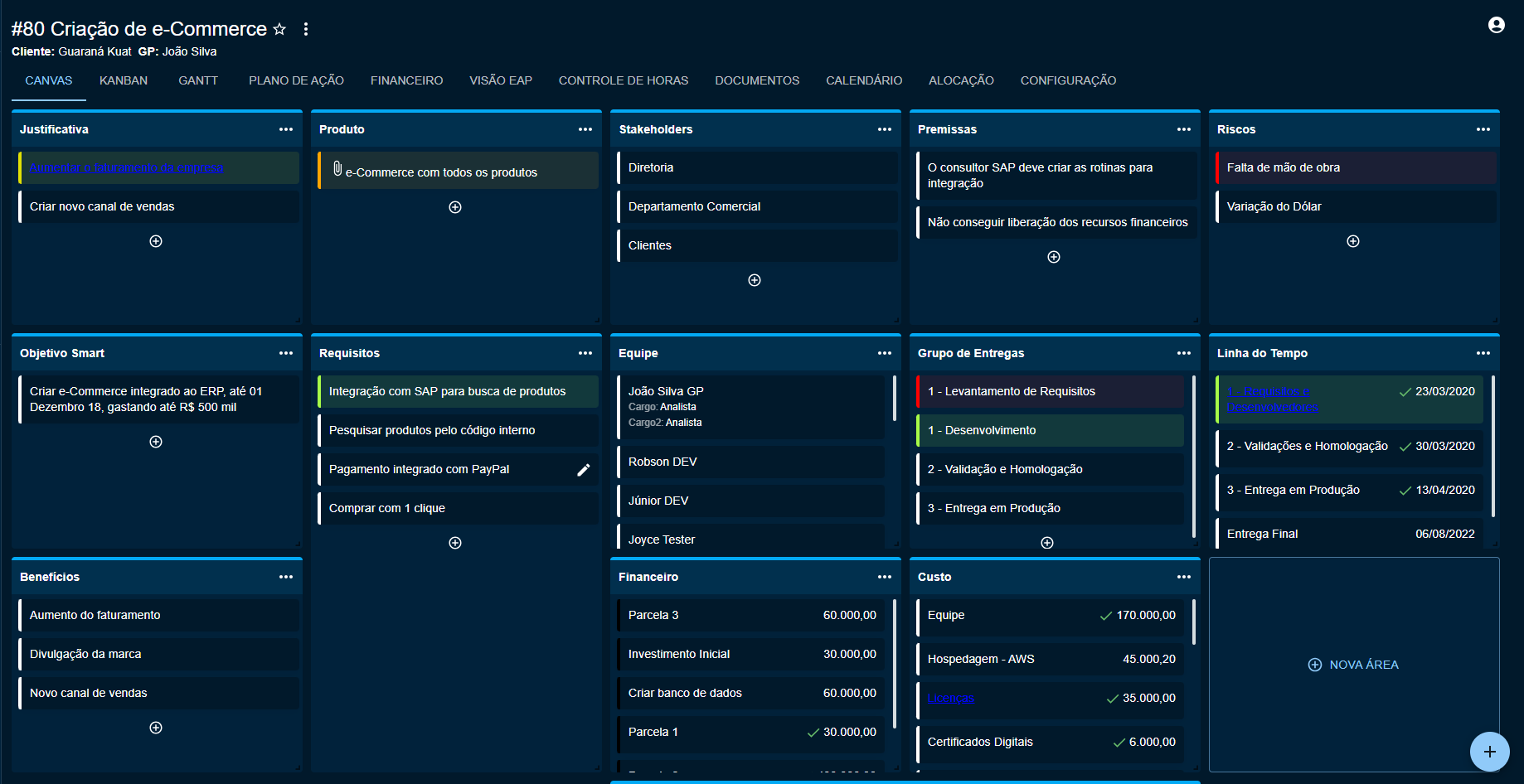Open the Licenças link in Custo

(x=950, y=699)
